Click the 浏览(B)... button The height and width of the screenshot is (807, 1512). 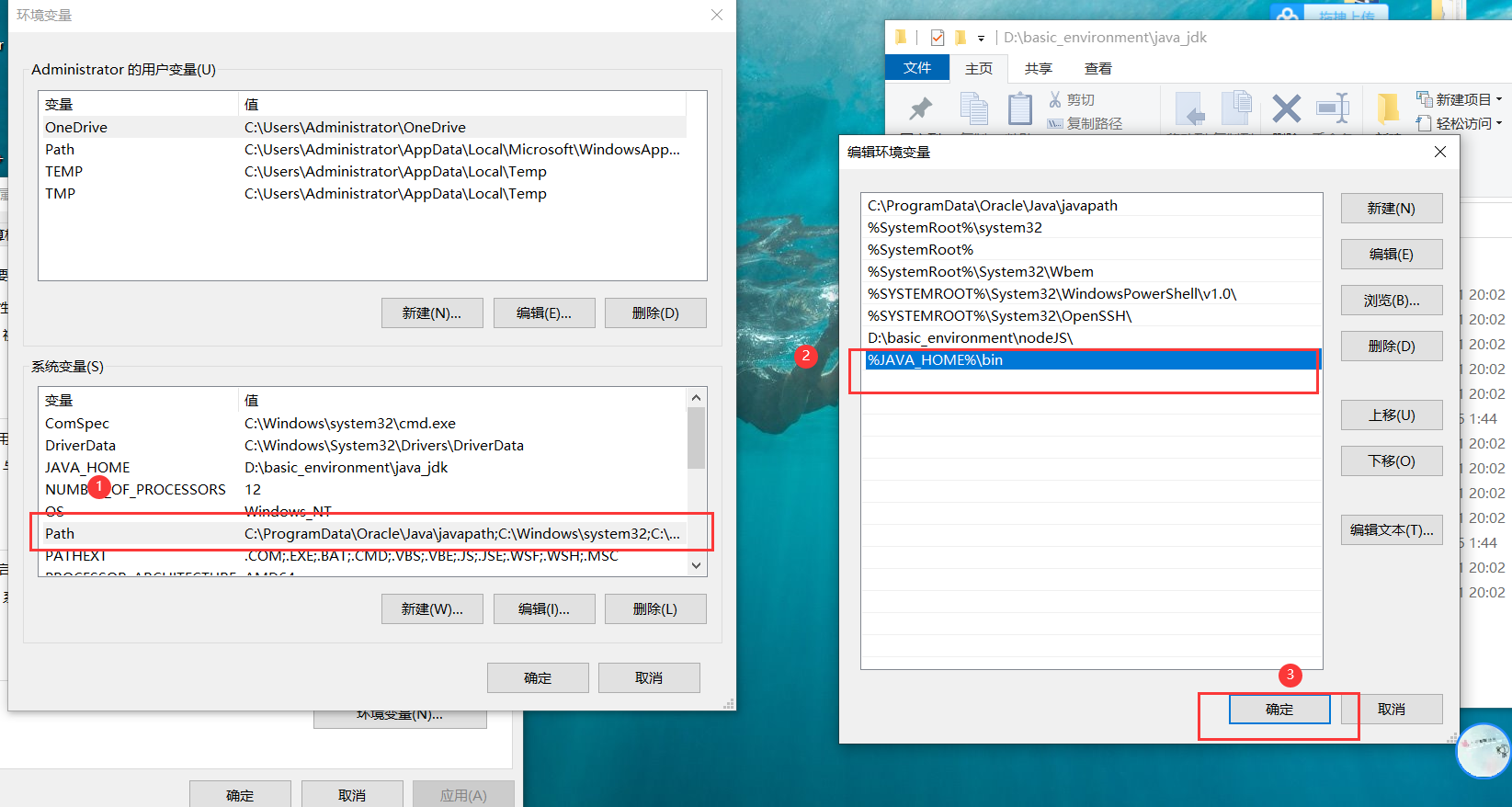1392,301
